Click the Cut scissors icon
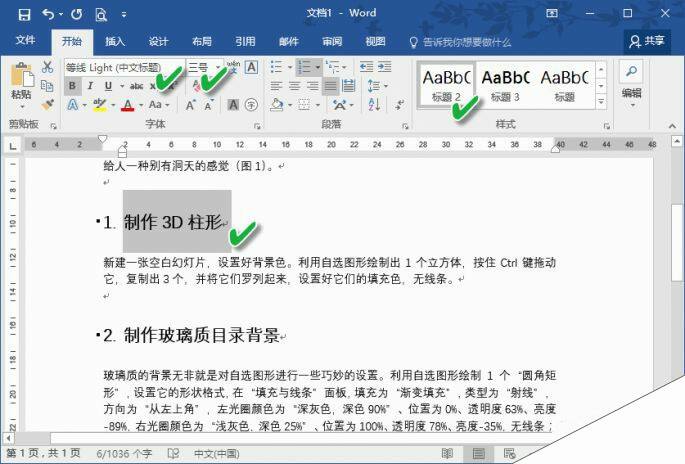The image size is (685, 464). [47, 67]
